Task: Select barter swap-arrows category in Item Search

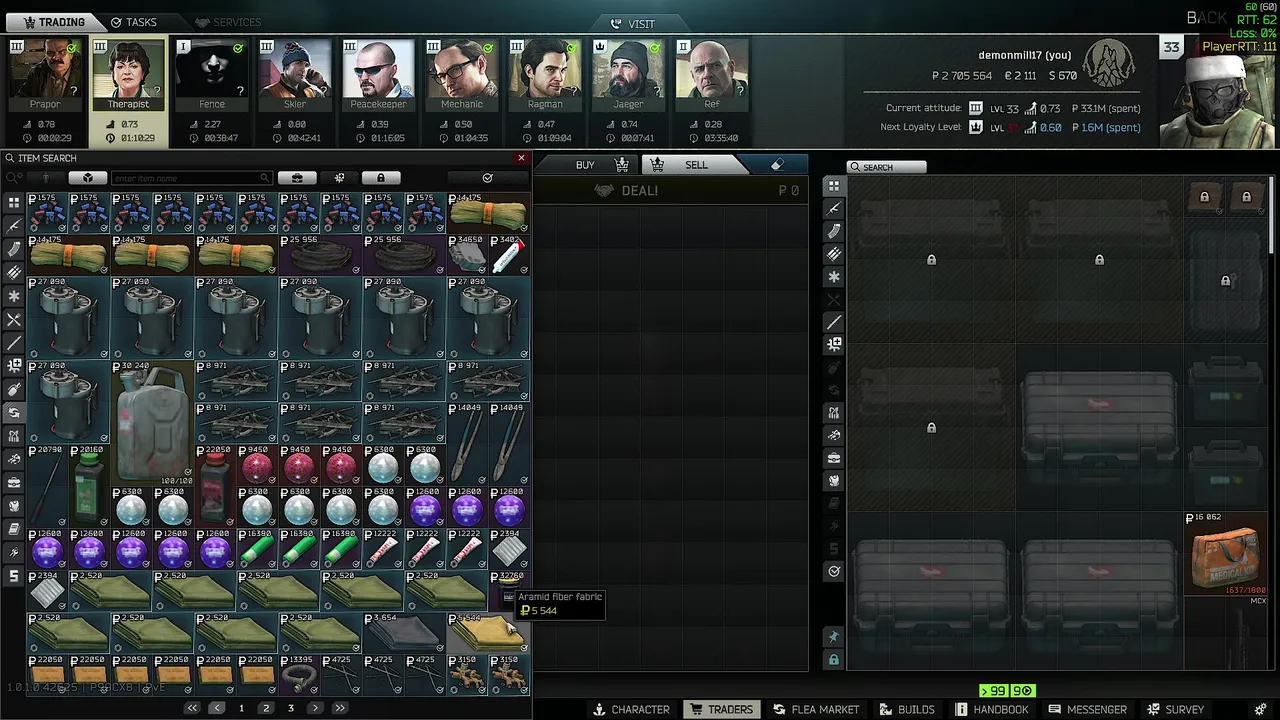Action: point(14,412)
